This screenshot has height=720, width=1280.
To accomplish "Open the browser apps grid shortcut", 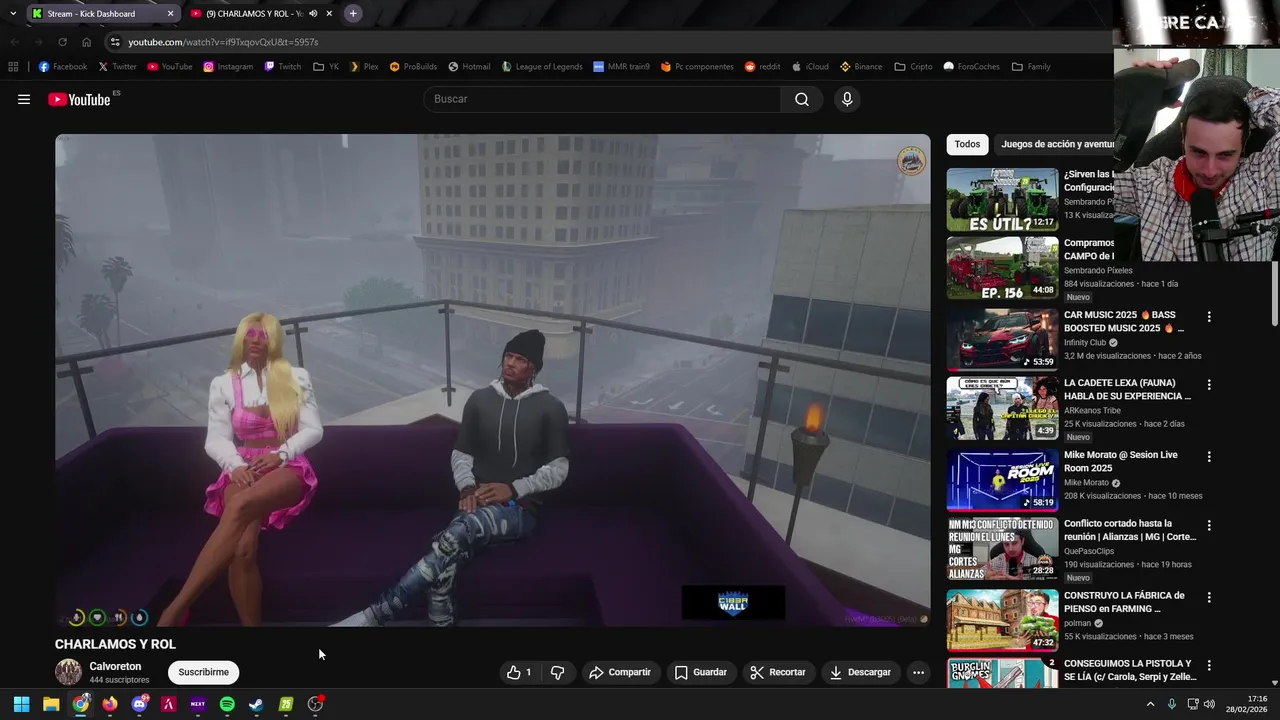I will (x=13, y=67).
